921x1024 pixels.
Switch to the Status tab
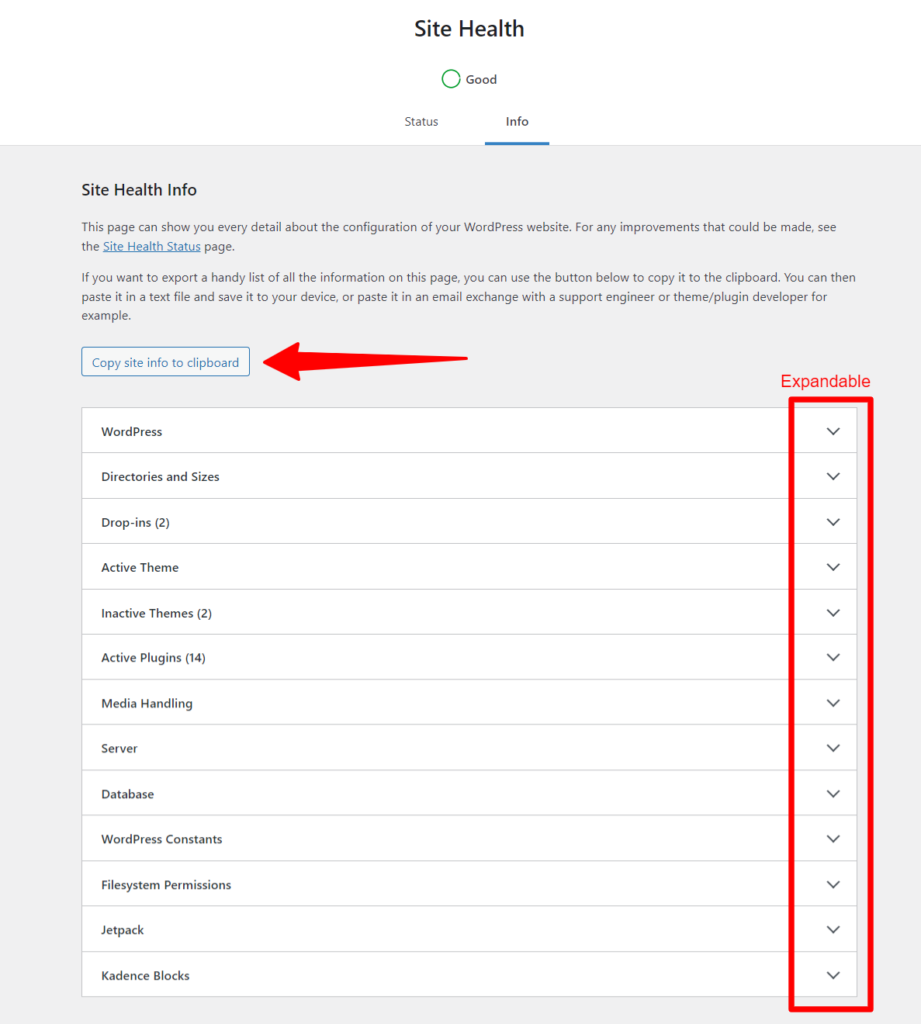coord(420,121)
